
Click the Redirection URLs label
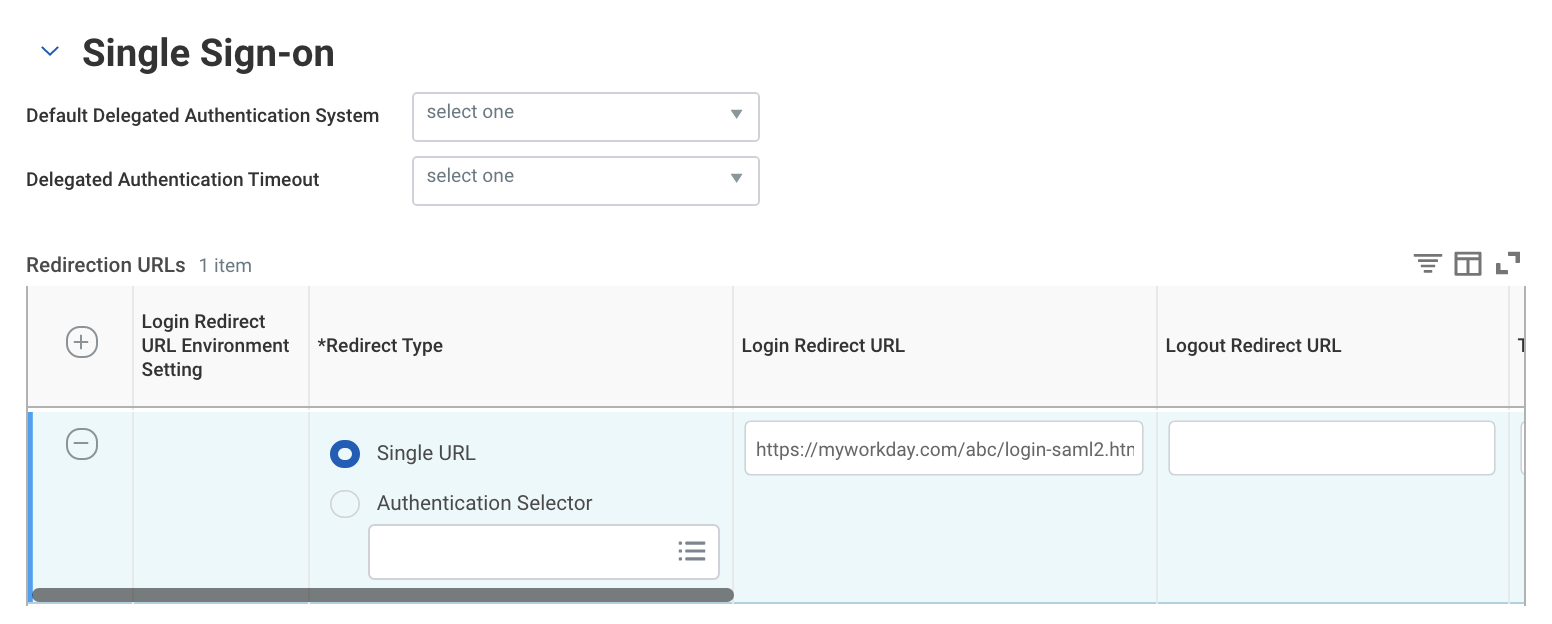[x=105, y=265]
